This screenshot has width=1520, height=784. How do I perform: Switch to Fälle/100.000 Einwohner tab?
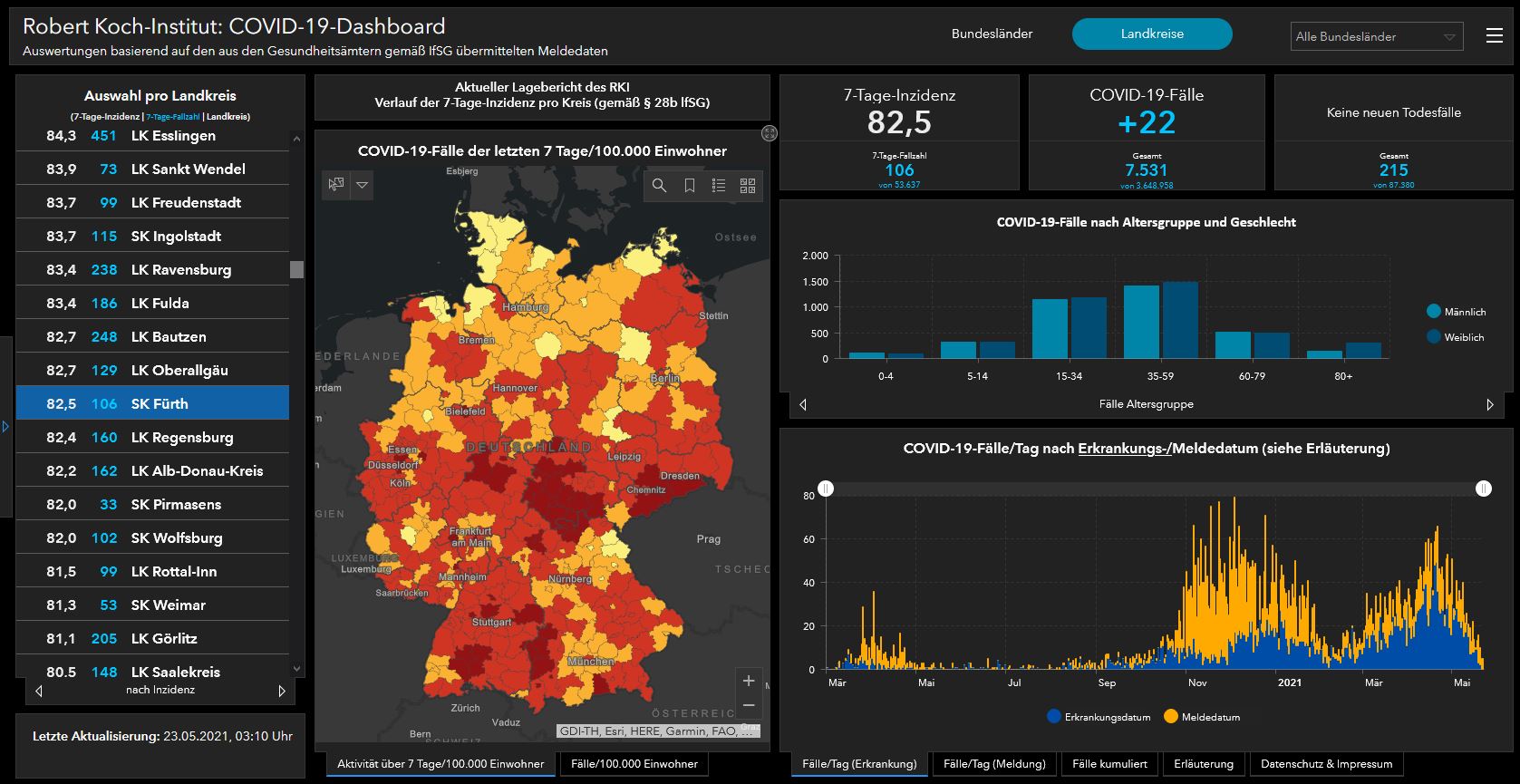point(634,764)
